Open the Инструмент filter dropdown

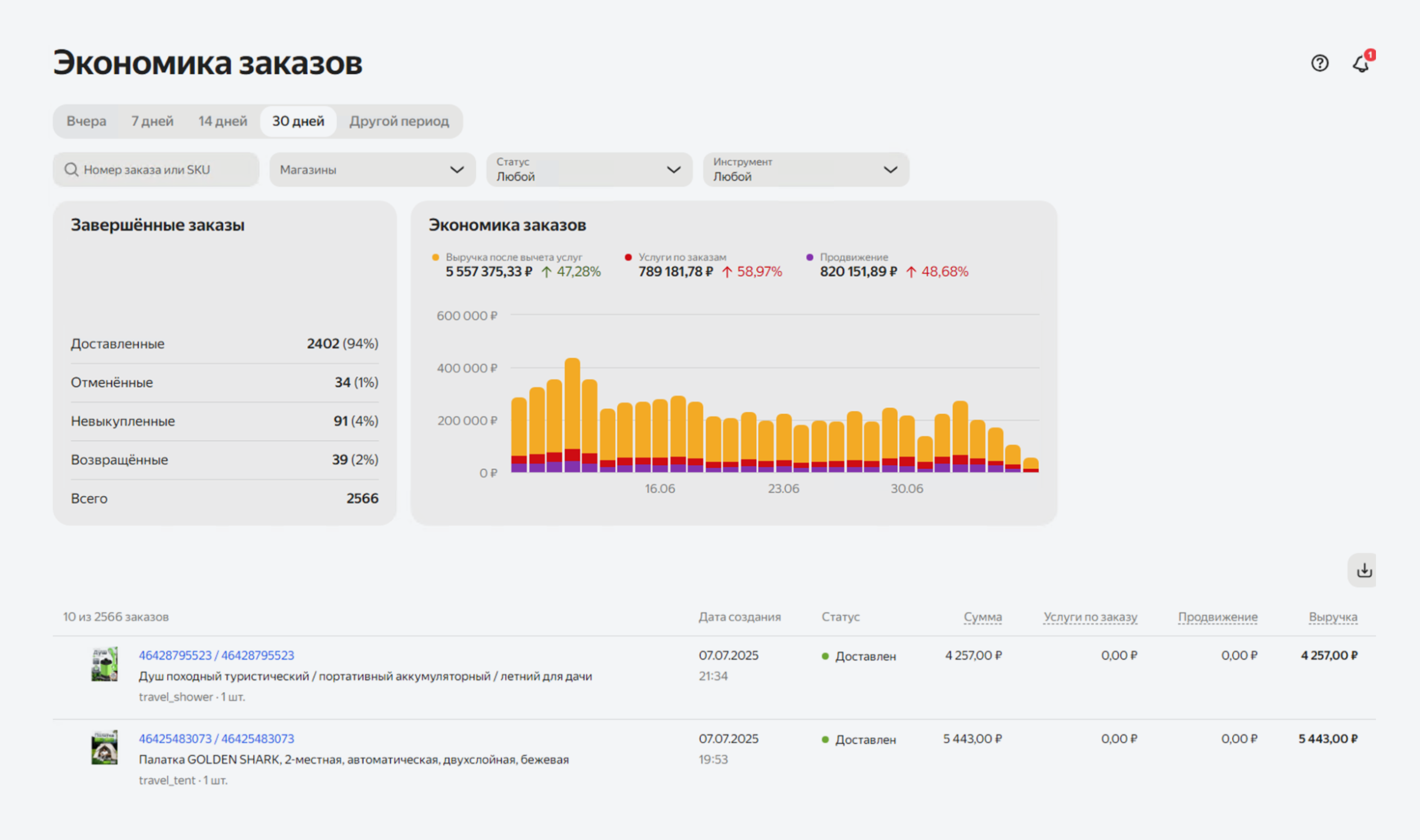pyautogui.click(x=806, y=170)
